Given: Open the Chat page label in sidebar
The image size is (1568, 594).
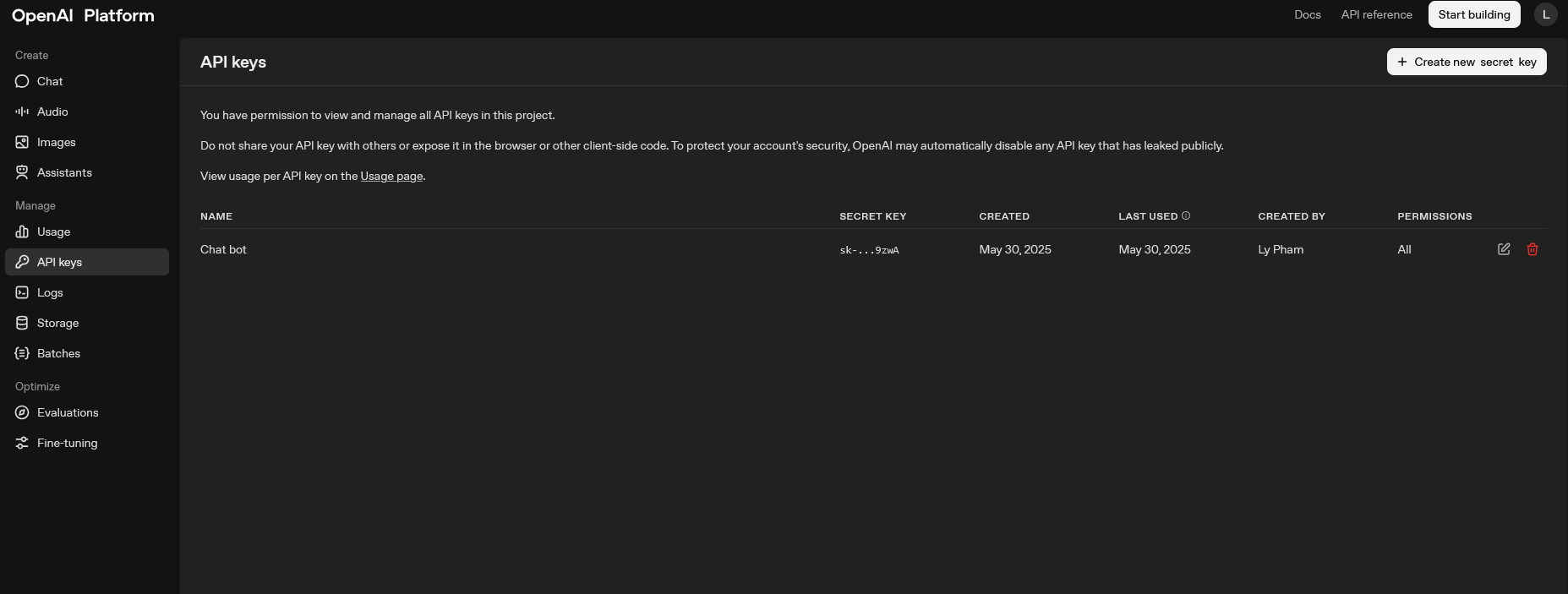Looking at the screenshot, I should [50, 81].
